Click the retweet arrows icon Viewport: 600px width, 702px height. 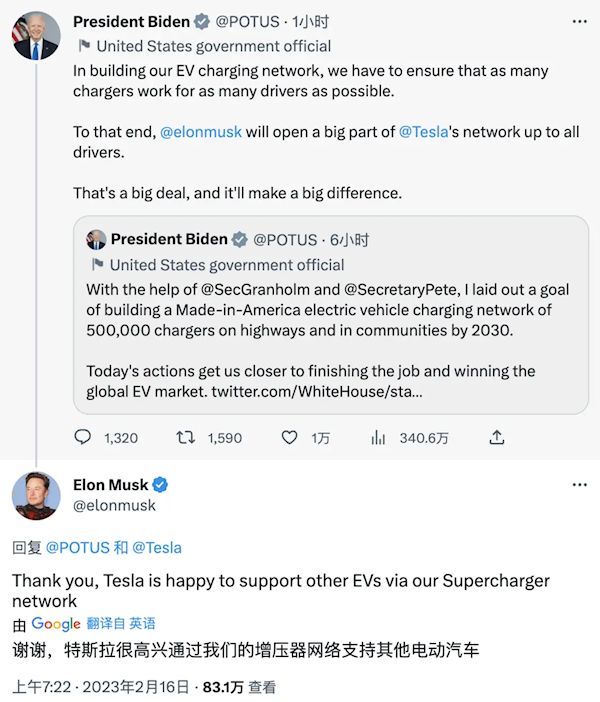pyautogui.click(x=185, y=437)
